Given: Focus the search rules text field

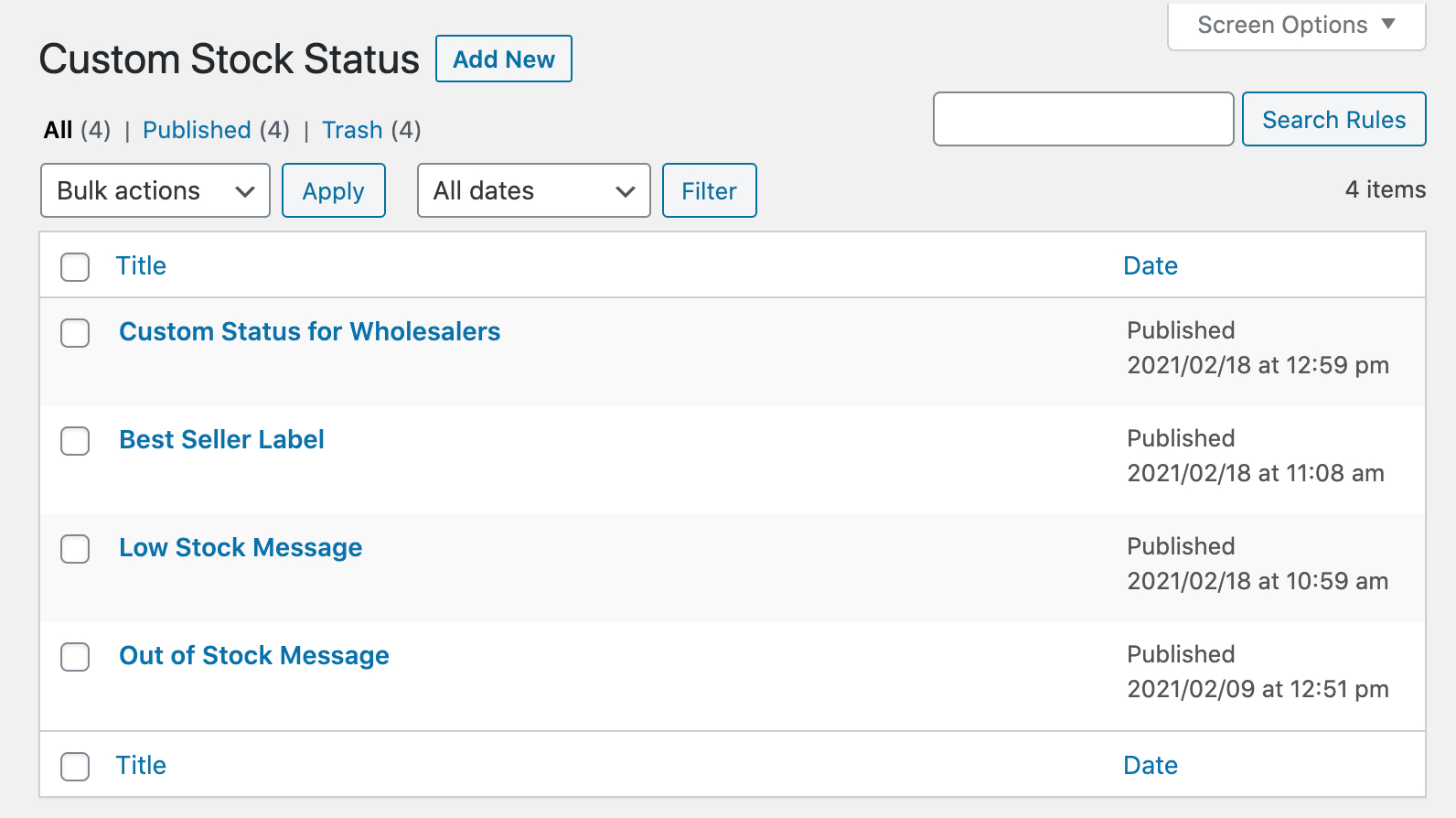Looking at the screenshot, I should click(x=1083, y=119).
